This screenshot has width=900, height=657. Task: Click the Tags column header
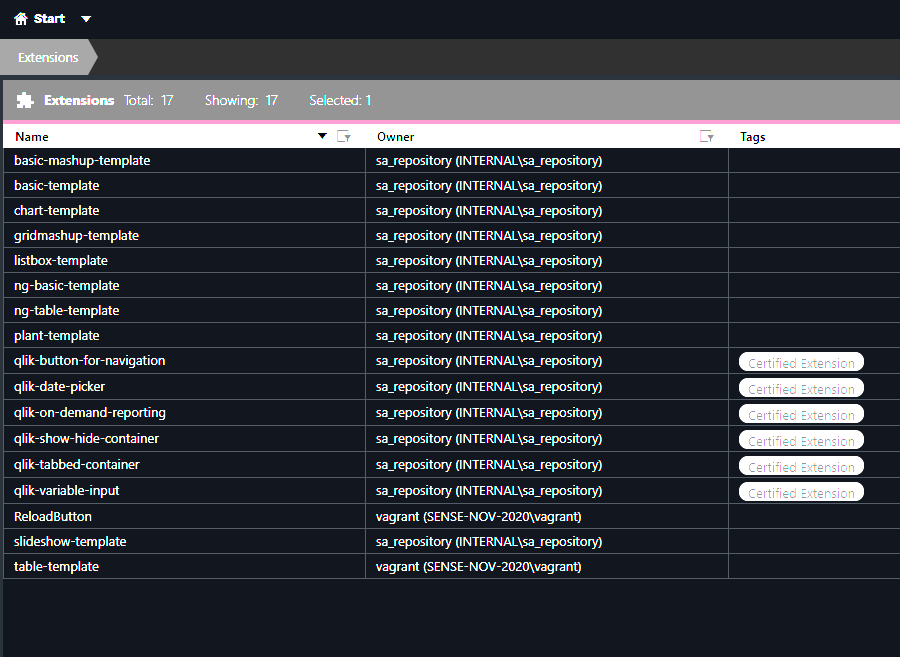click(x=752, y=137)
